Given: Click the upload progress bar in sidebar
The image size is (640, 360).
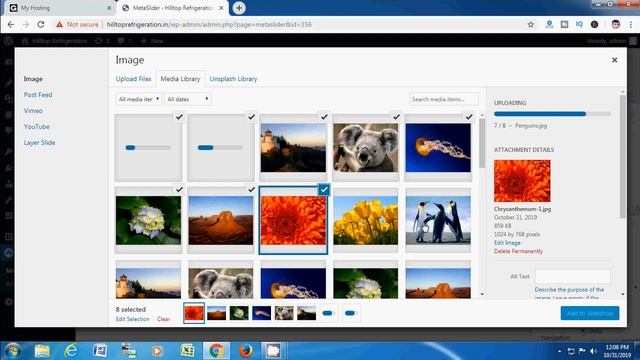Looking at the screenshot, I should (552, 114).
